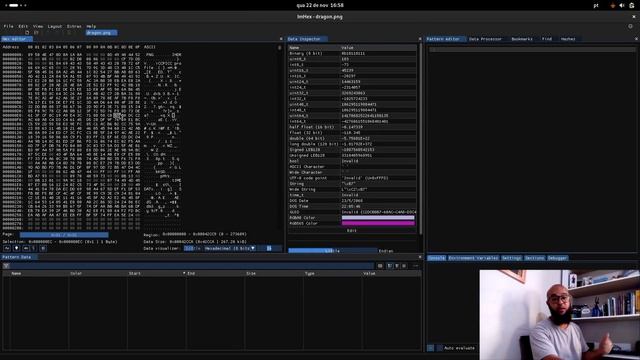Open the Environment Variables tab

point(473,258)
